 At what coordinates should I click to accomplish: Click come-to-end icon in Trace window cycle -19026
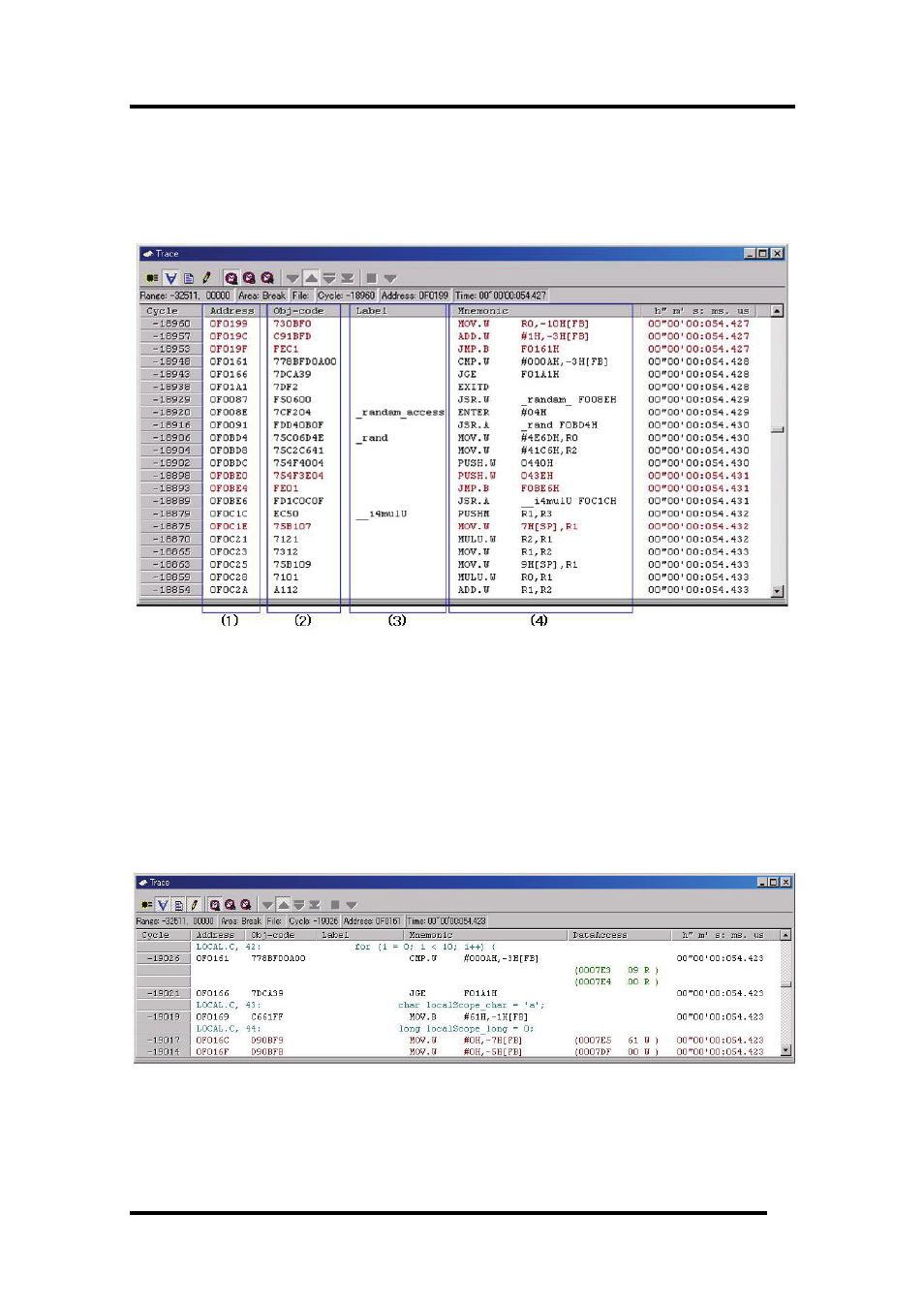(x=314, y=905)
